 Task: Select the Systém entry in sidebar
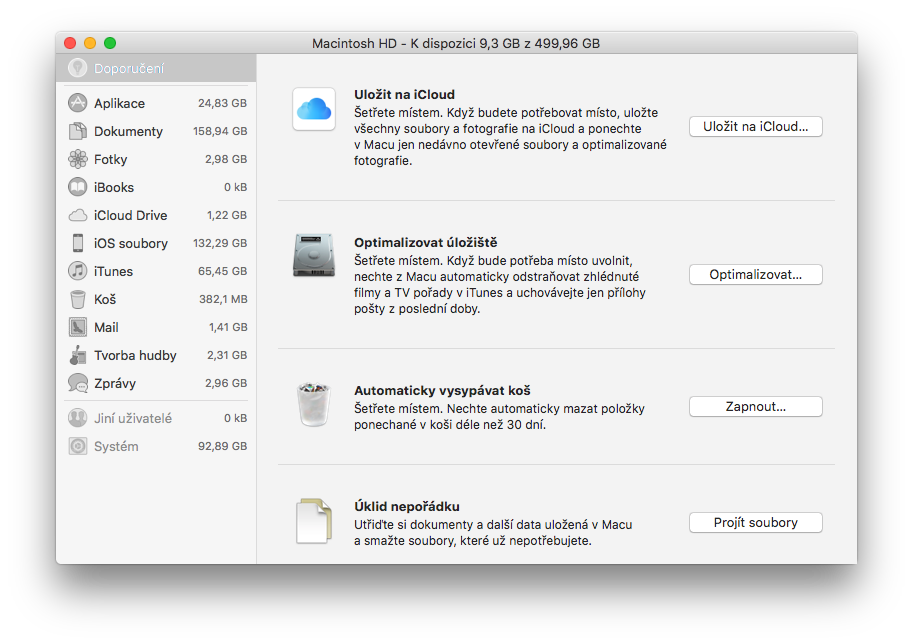point(116,446)
